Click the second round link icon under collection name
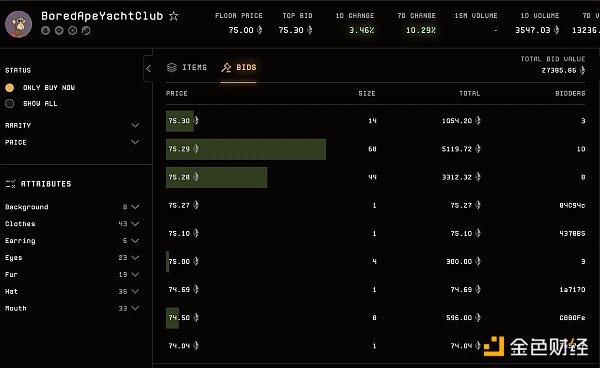 (x=59, y=31)
